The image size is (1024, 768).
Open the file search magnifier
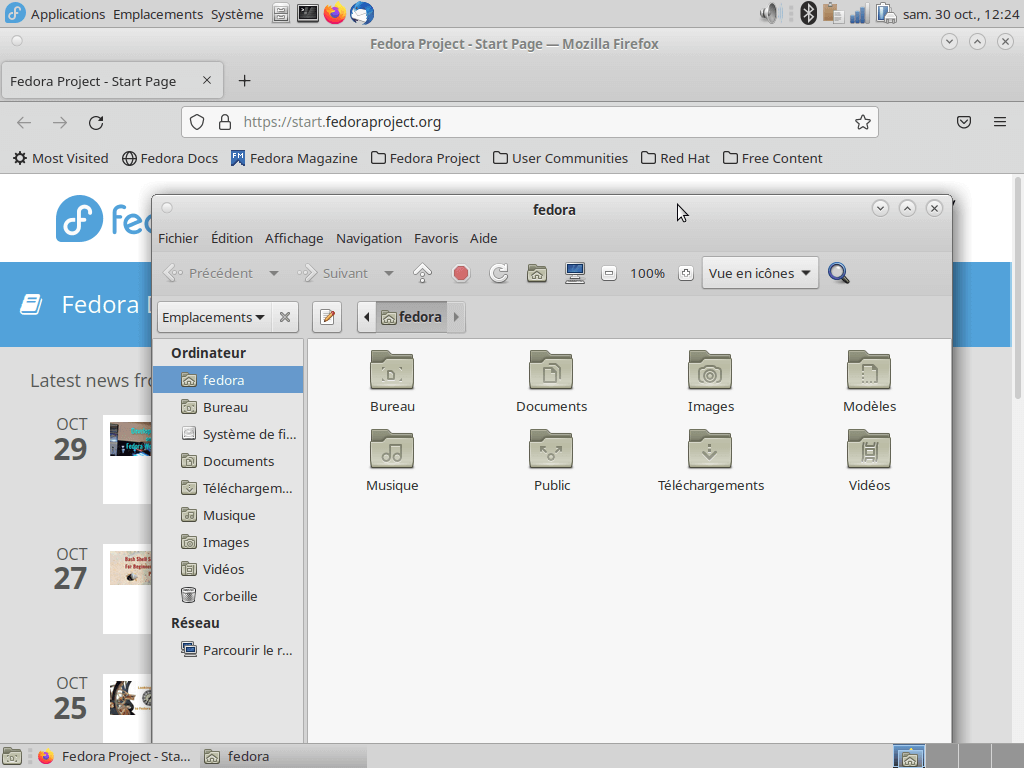[x=839, y=273]
